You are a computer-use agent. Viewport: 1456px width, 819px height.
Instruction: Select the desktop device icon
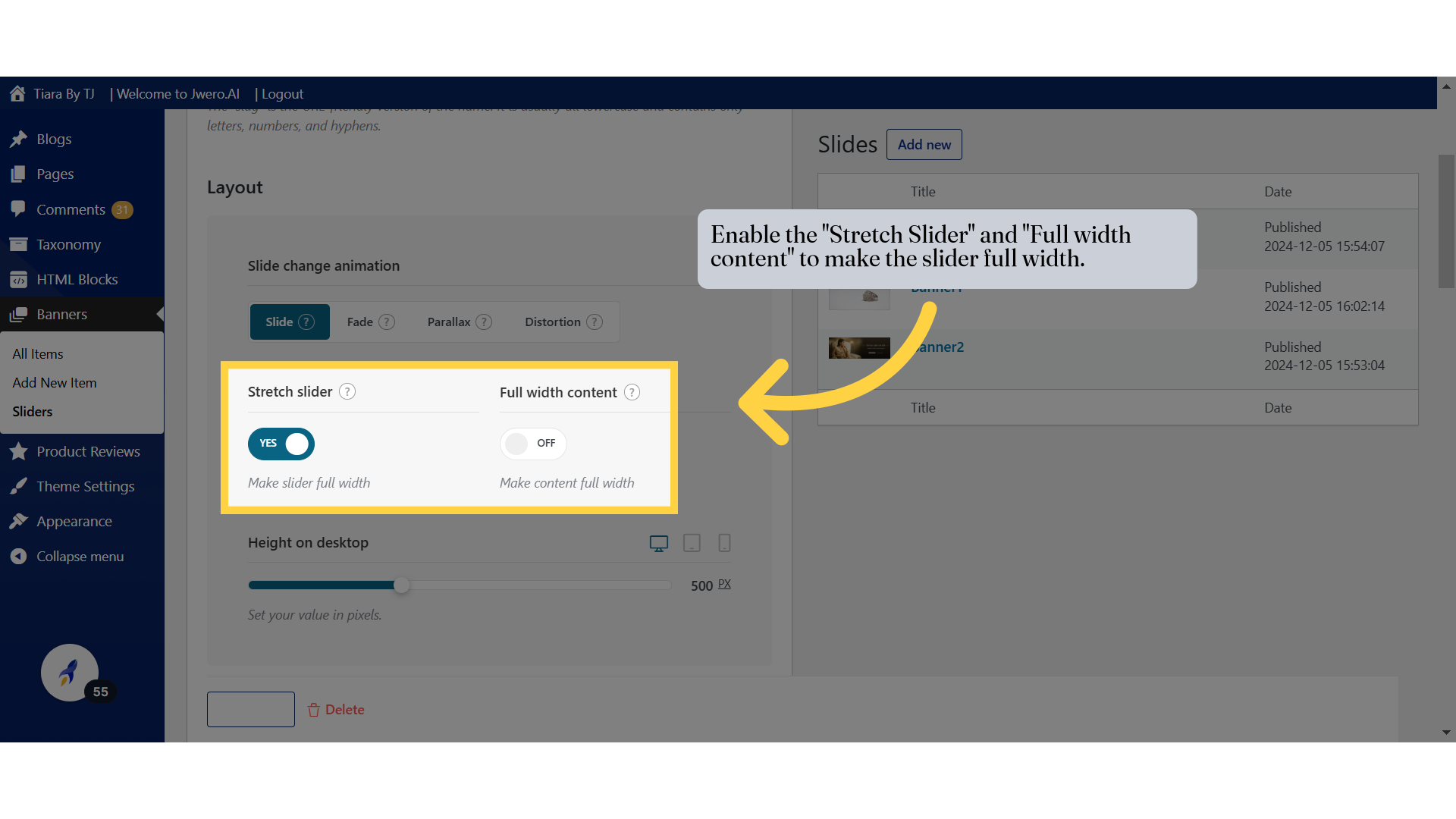pos(659,543)
